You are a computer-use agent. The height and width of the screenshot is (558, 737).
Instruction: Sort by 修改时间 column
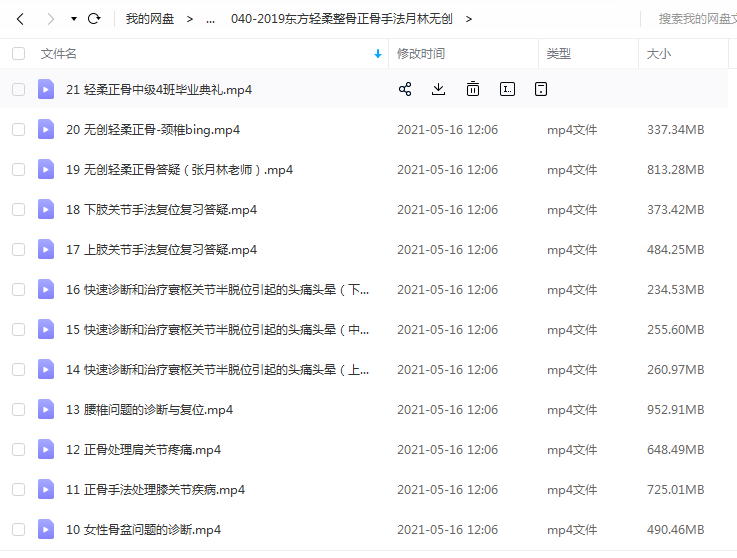(x=421, y=54)
